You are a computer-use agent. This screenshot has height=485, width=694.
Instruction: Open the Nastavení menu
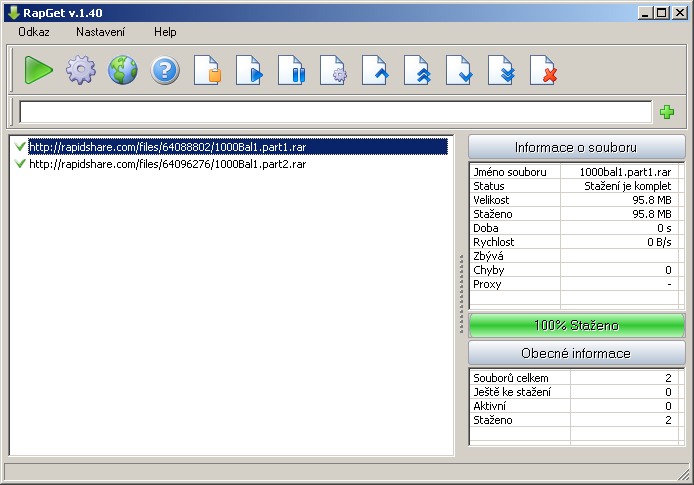[x=100, y=32]
